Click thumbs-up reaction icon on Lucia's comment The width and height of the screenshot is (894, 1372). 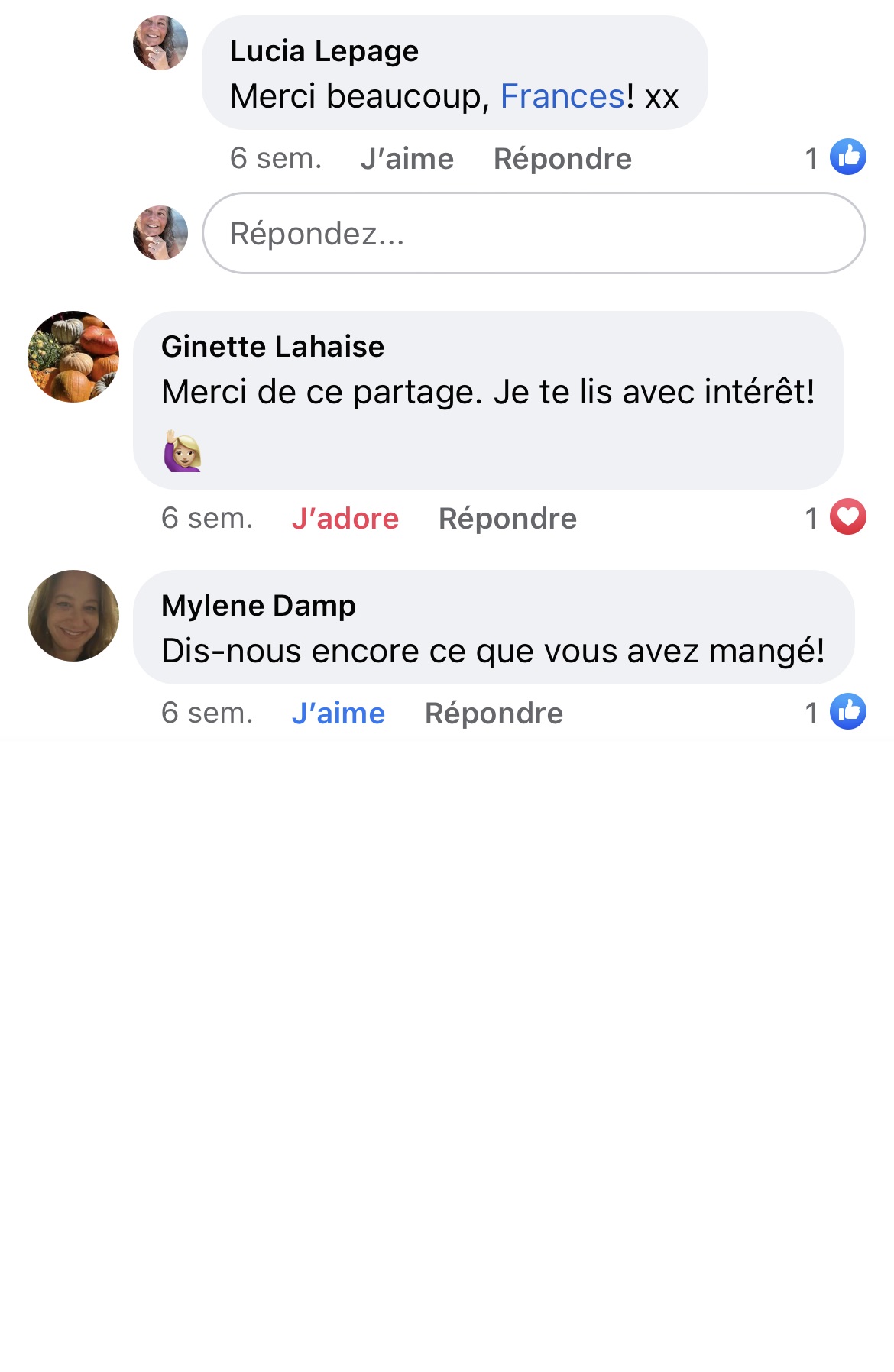[847, 157]
